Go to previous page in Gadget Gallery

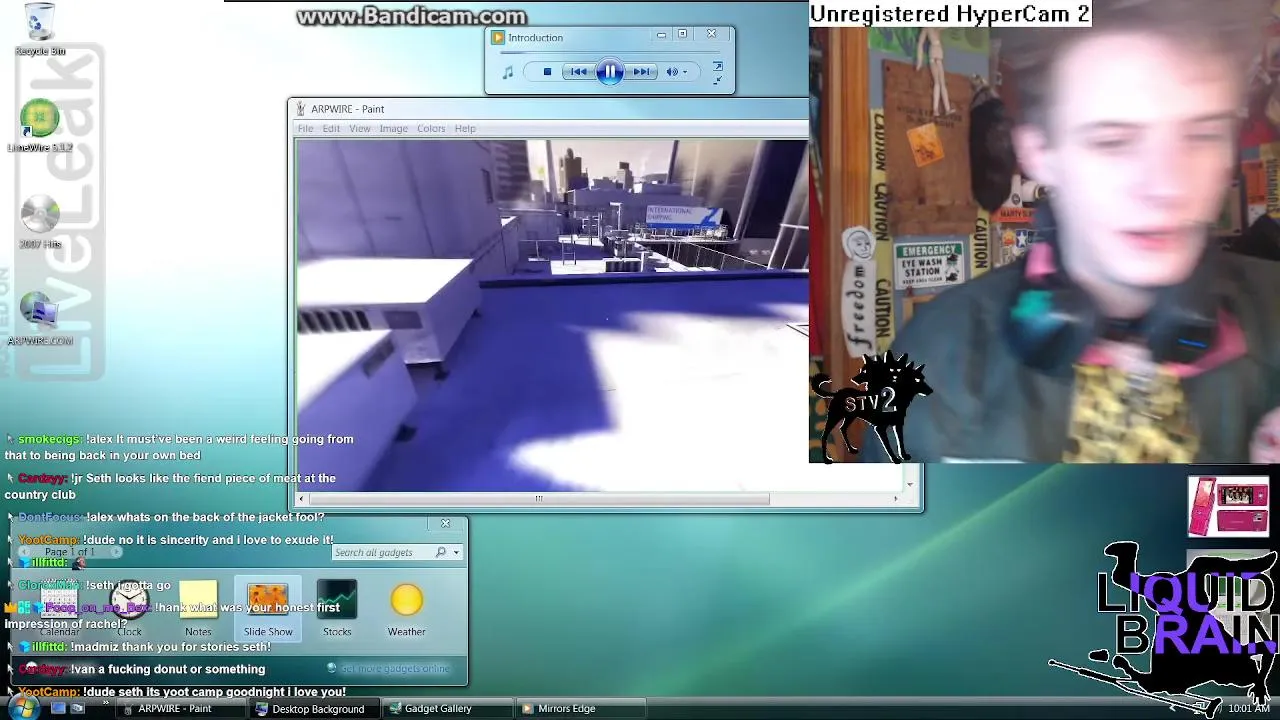click(x=25, y=552)
